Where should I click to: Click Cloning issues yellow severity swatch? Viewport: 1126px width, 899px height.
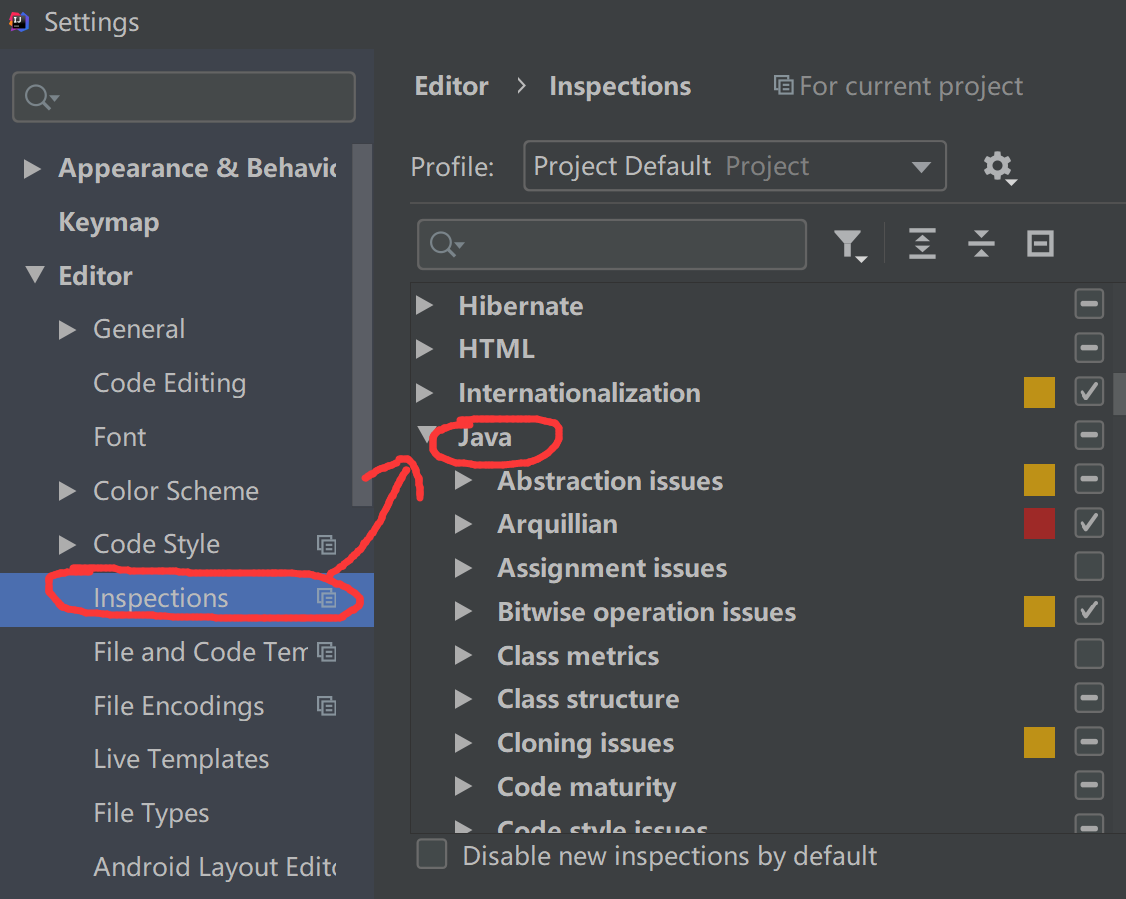tap(1039, 742)
